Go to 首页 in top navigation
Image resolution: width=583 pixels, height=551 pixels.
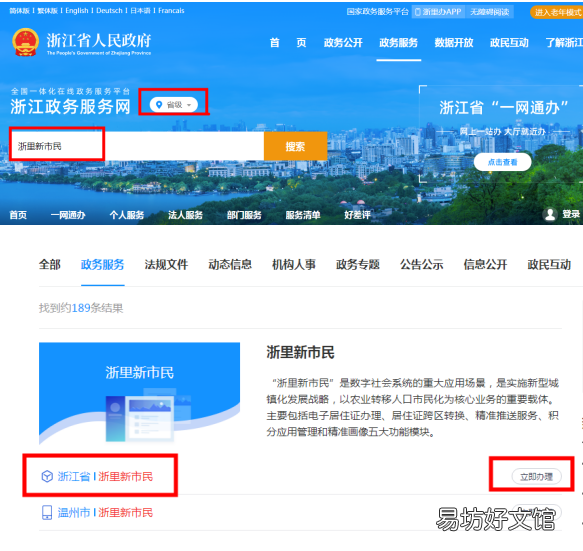click(x=288, y=43)
